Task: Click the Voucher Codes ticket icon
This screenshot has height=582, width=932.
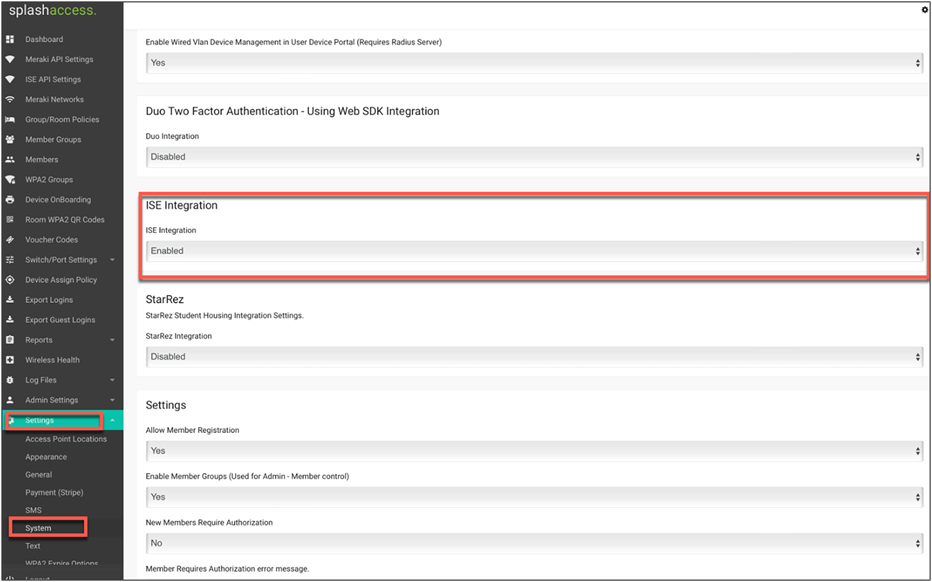Action: (10, 240)
